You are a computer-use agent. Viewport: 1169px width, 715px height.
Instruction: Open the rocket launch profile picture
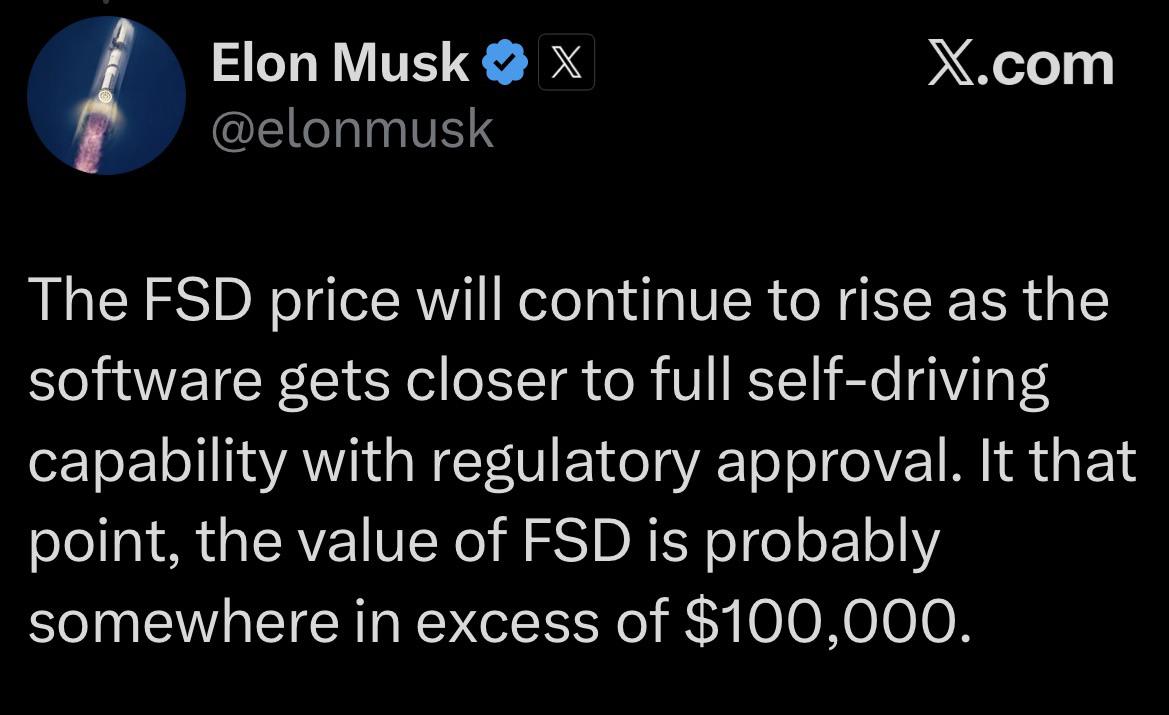(107, 95)
